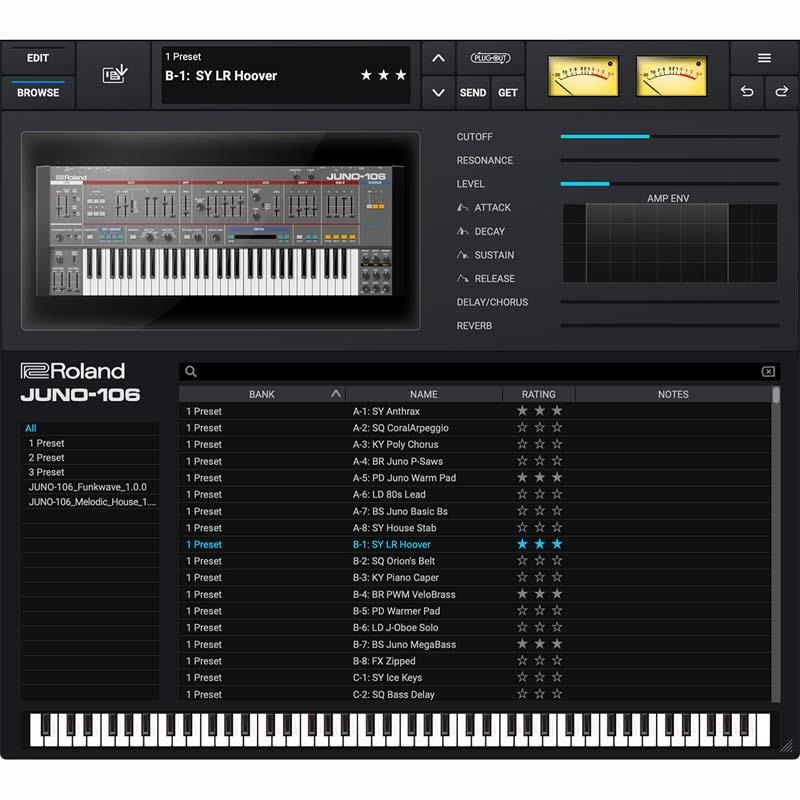Image resolution: width=800 pixels, height=800 pixels.
Task: Click the Sustain envelope icon
Action: click(x=463, y=255)
